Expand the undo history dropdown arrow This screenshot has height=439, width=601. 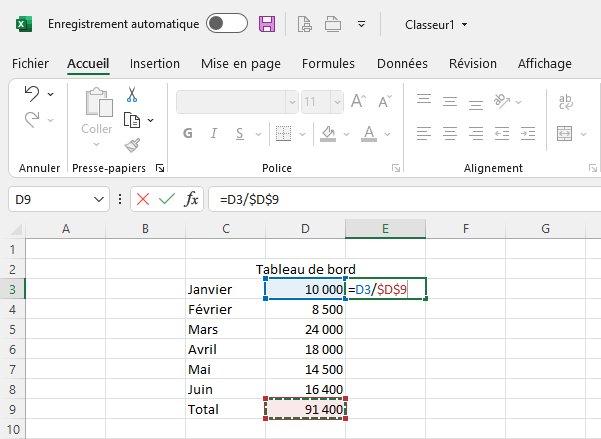point(51,94)
